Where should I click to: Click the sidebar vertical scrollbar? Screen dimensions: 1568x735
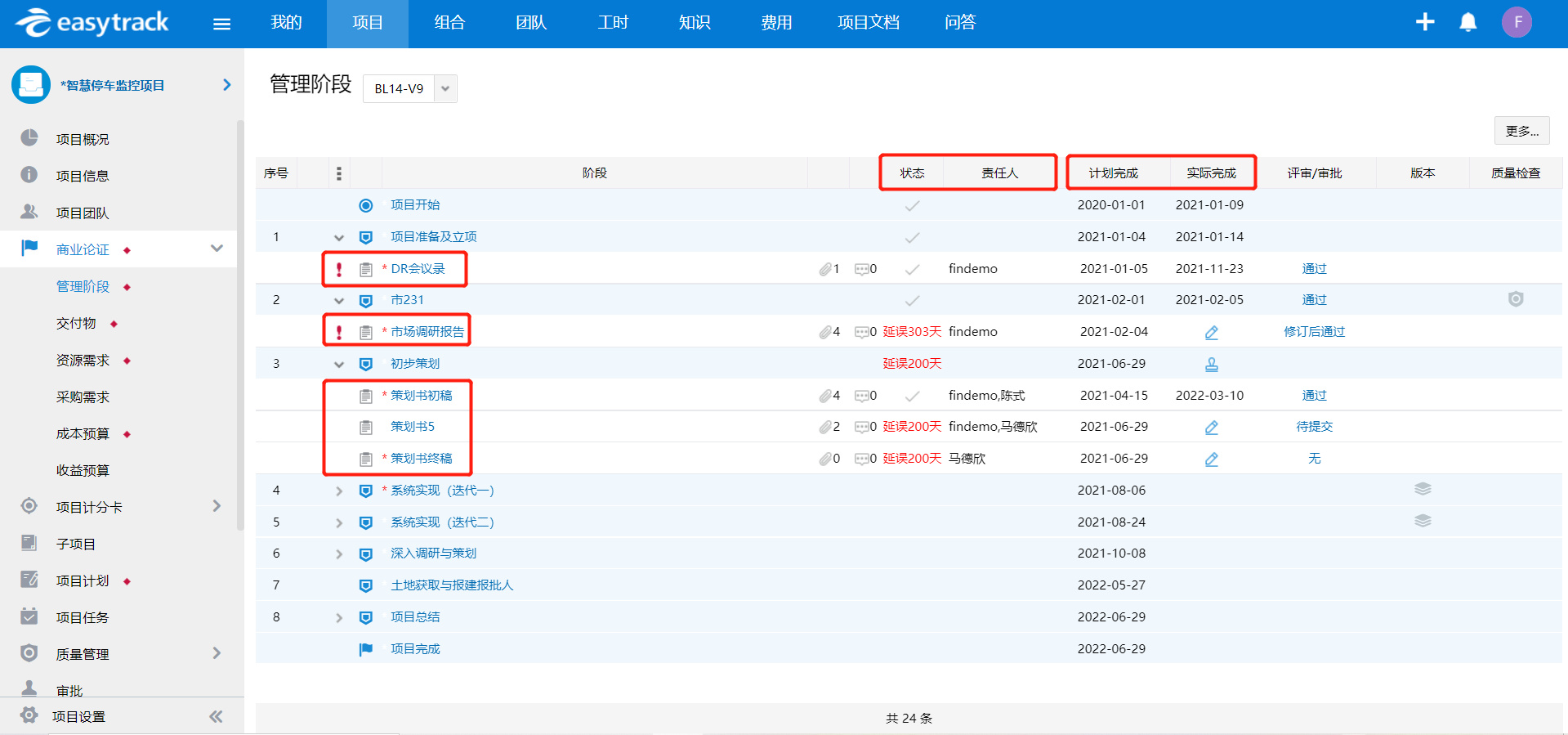click(x=240, y=325)
